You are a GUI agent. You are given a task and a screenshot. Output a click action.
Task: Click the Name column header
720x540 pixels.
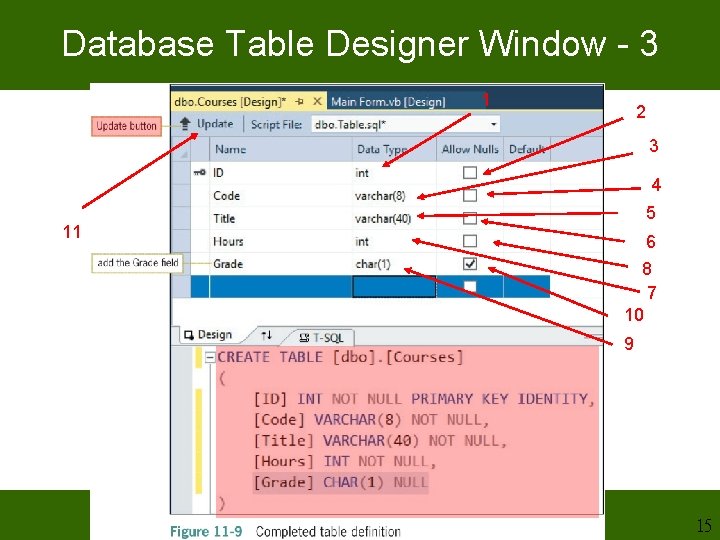coord(281,149)
